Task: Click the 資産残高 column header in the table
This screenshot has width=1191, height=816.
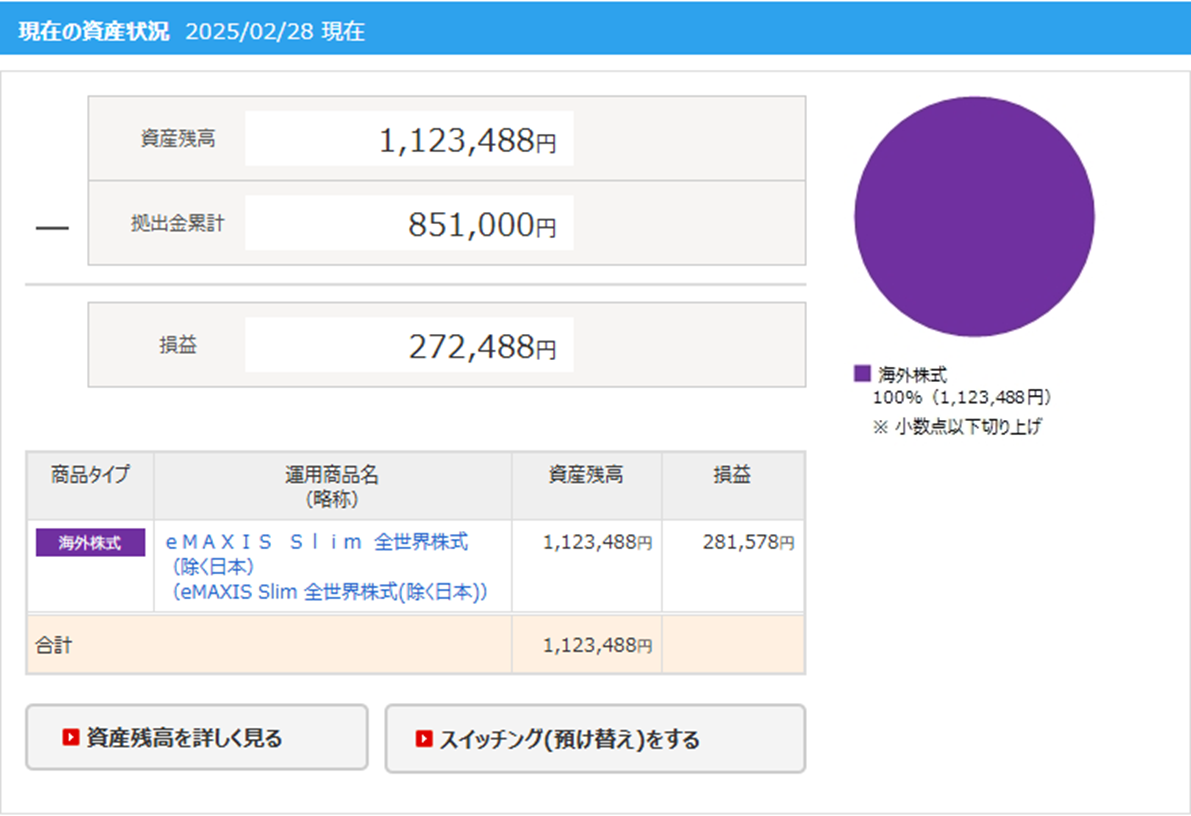Action: pos(586,475)
